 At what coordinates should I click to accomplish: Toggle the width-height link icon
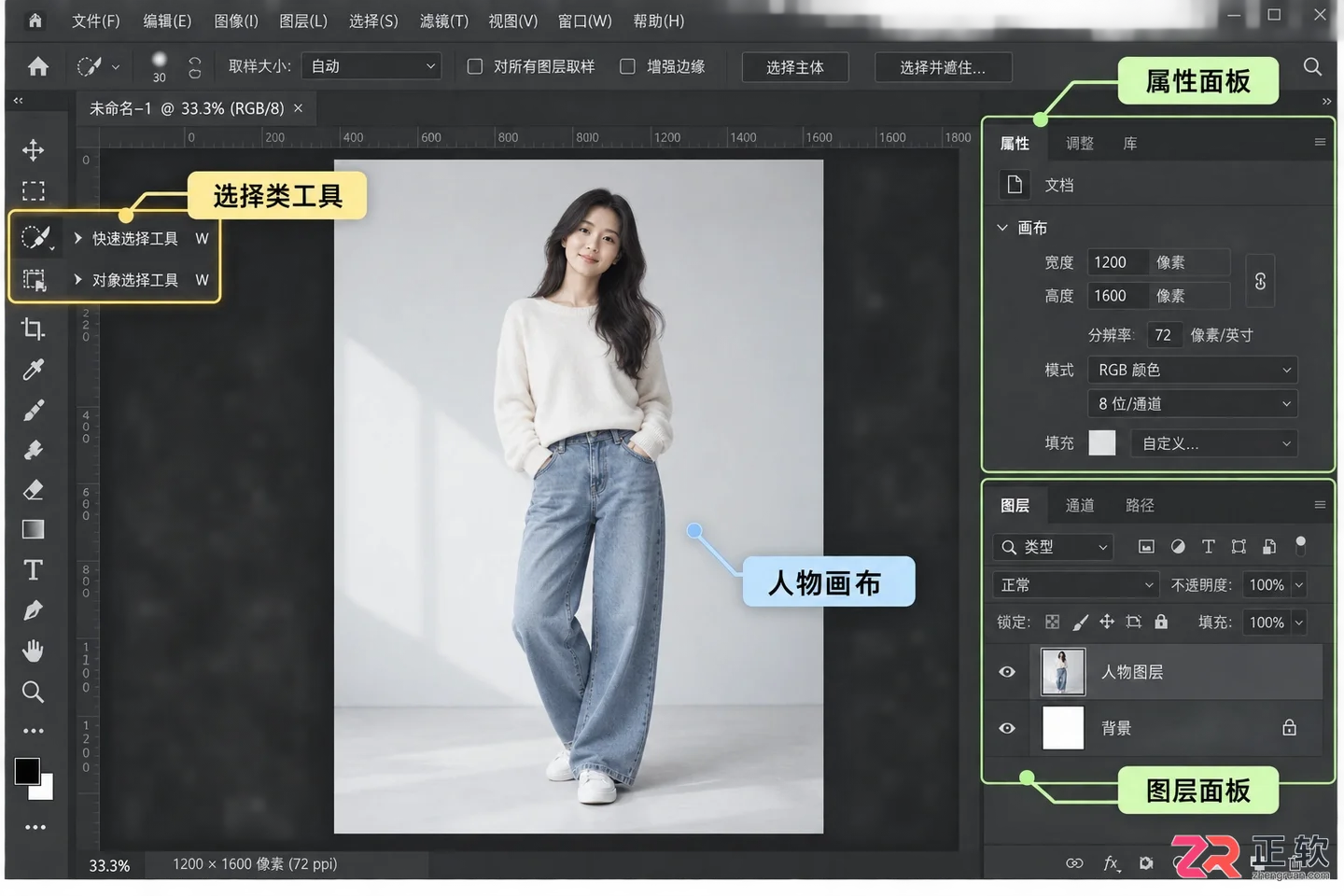[1260, 281]
